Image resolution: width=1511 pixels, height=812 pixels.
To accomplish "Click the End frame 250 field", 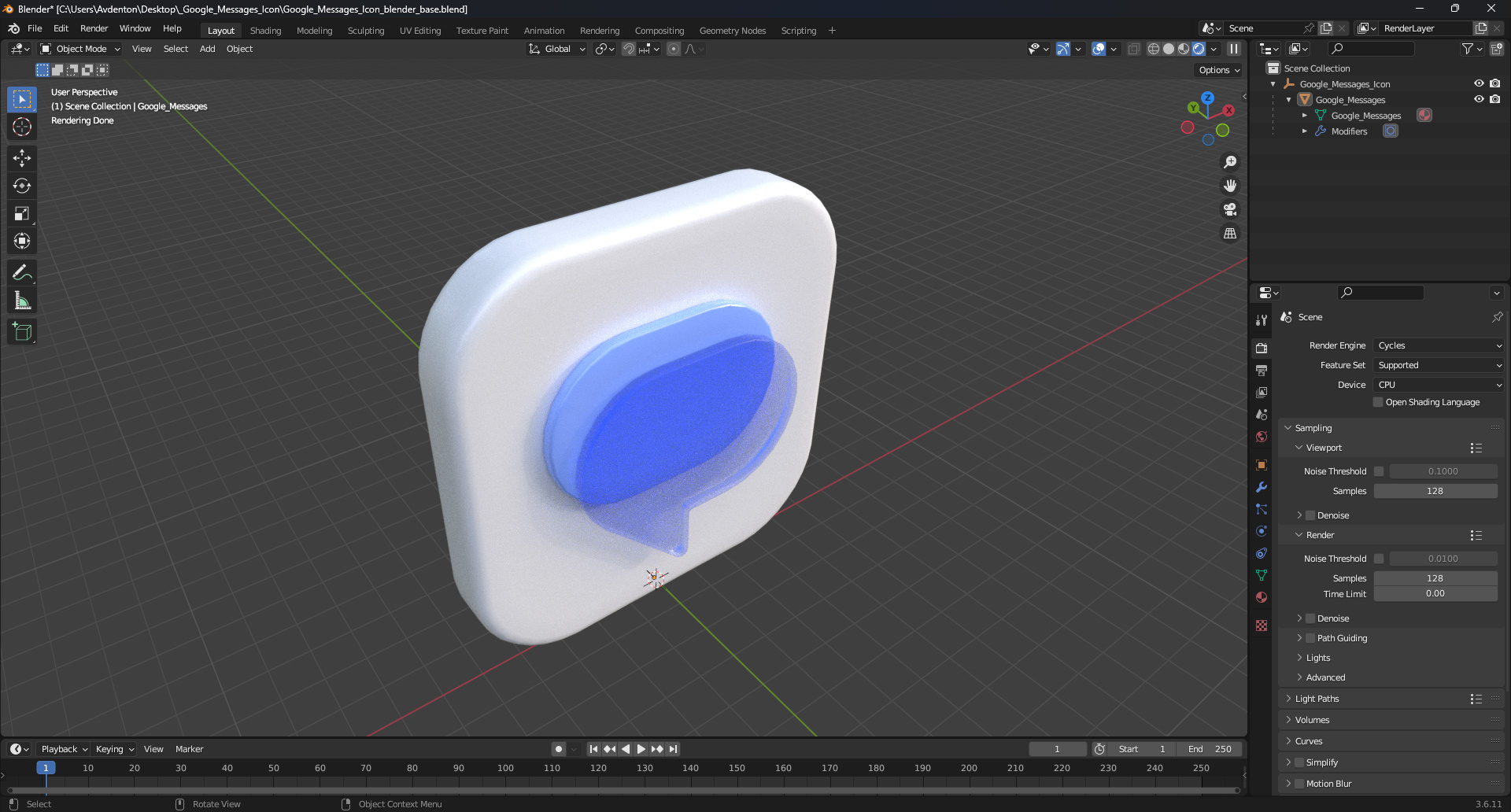I will coord(1210,749).
